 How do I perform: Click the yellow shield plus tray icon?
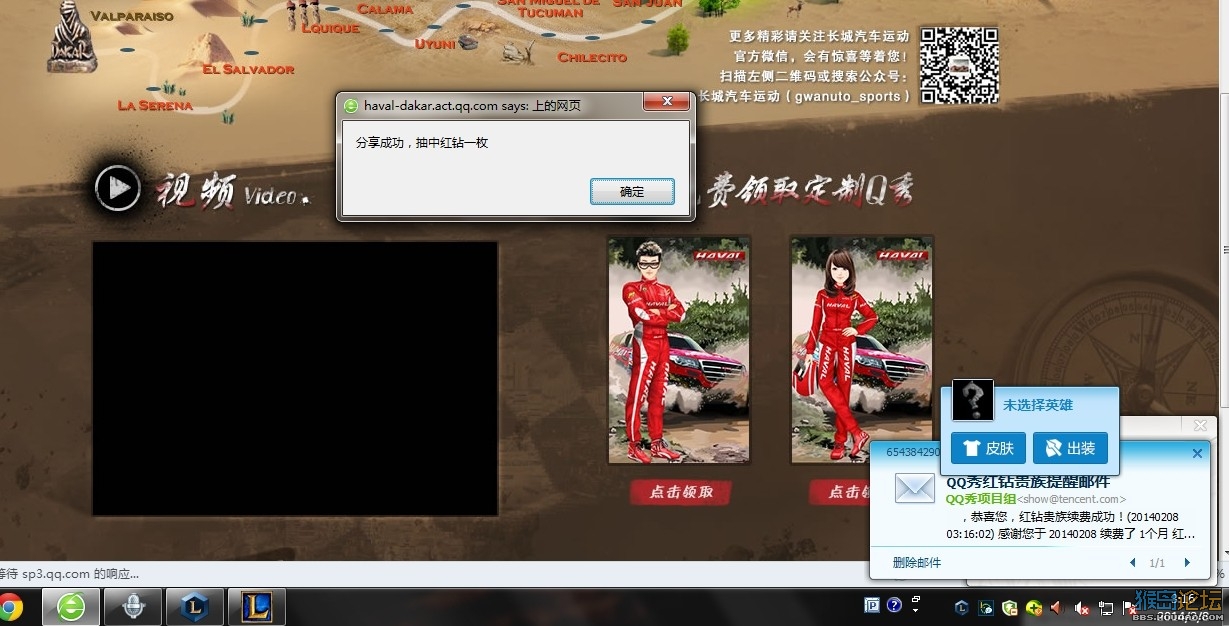1034,607
